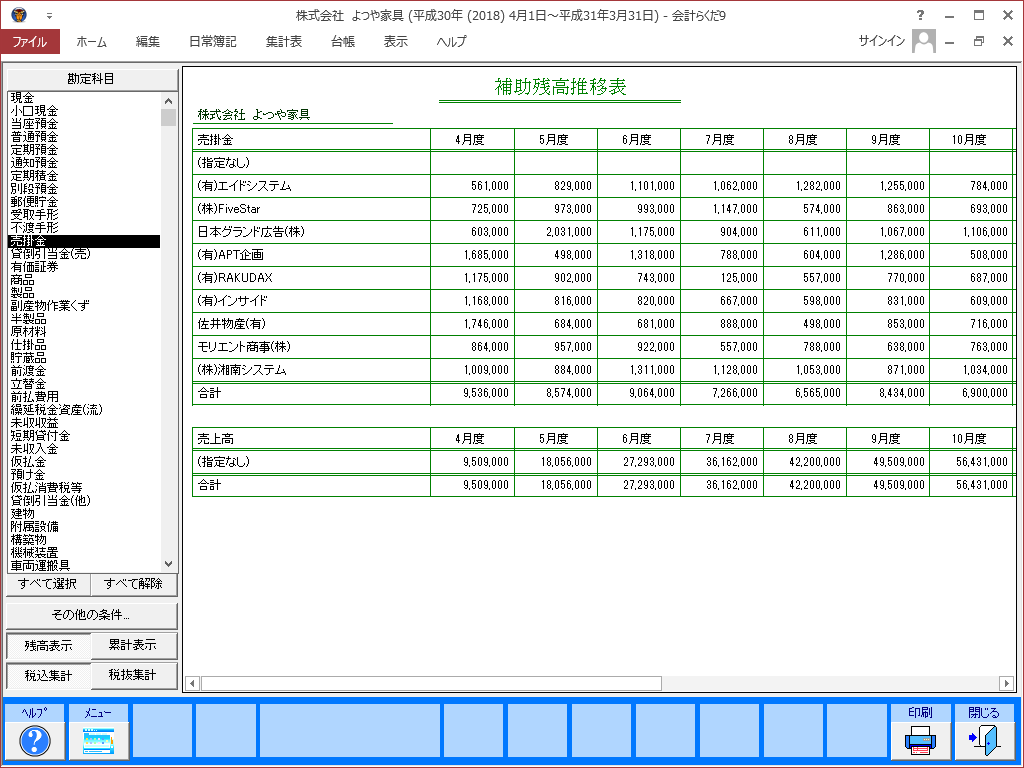This screenshot has height=768, width=1024.
Task: Click the 2,031,000 cell in 5月度
Action: pyautogui.click(x=569, y=232)
